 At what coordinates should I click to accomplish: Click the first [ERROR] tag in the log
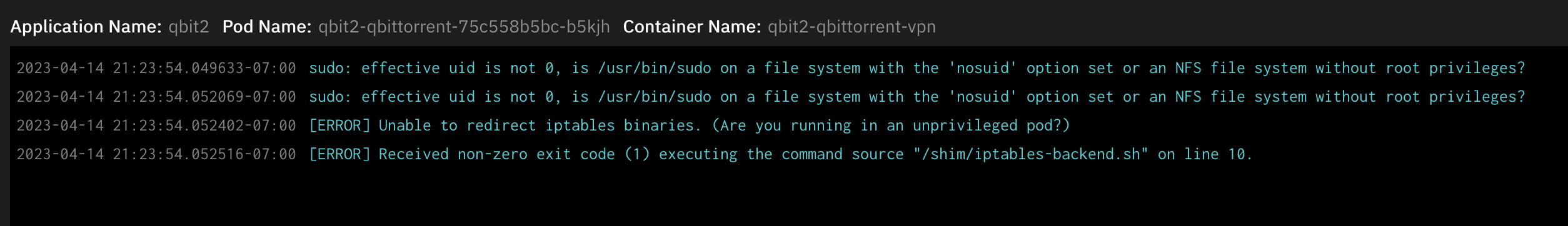[340, 125]
